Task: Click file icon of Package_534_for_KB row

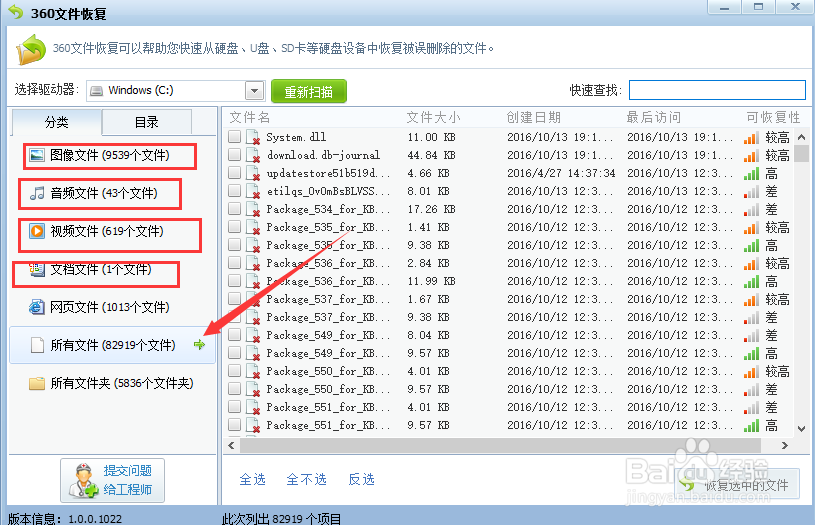Action: point(253,209)
